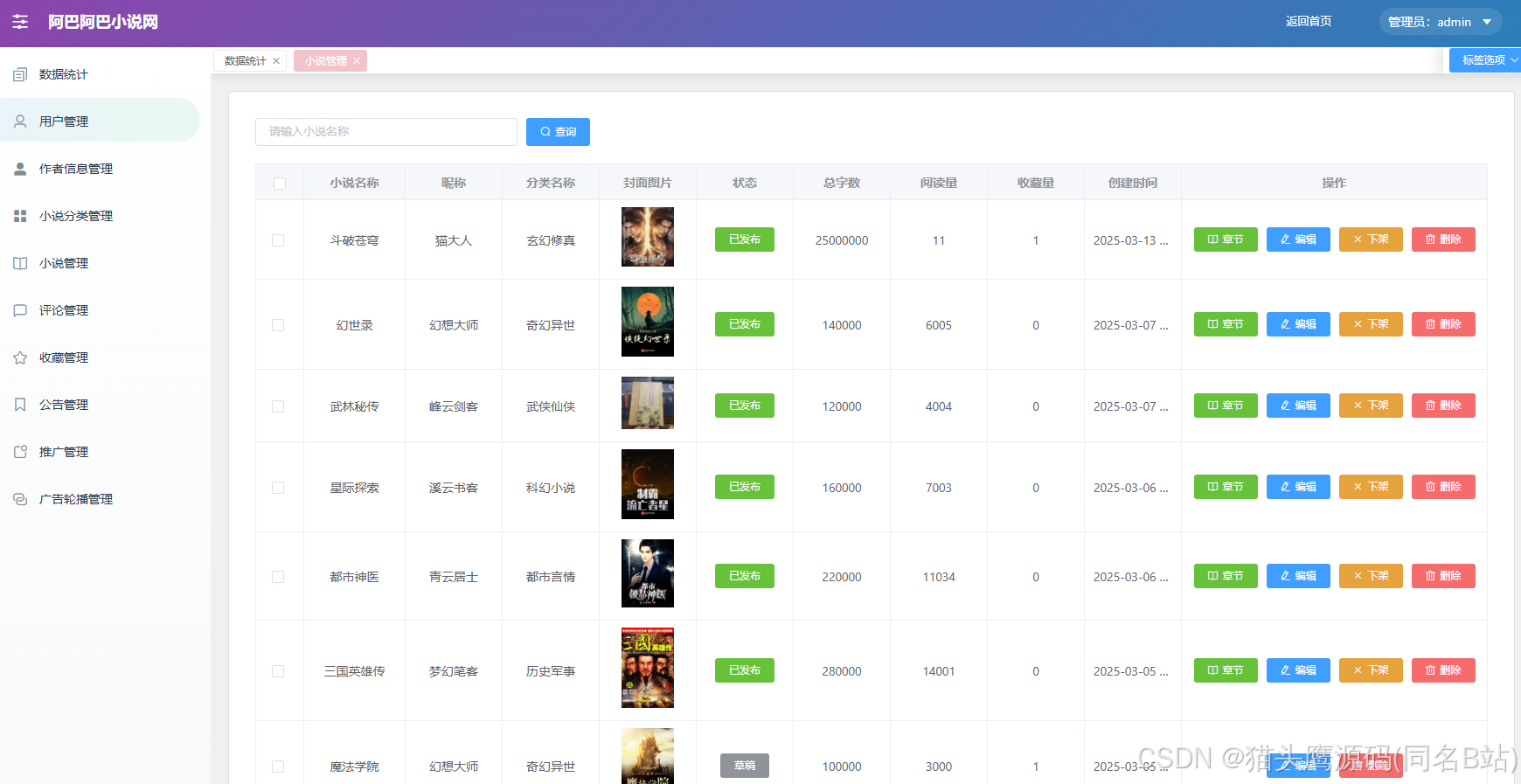Toggle the sidebar collapse icon in the header
This screenshot has height=784, width=1521.
click(x=20, y=22)
